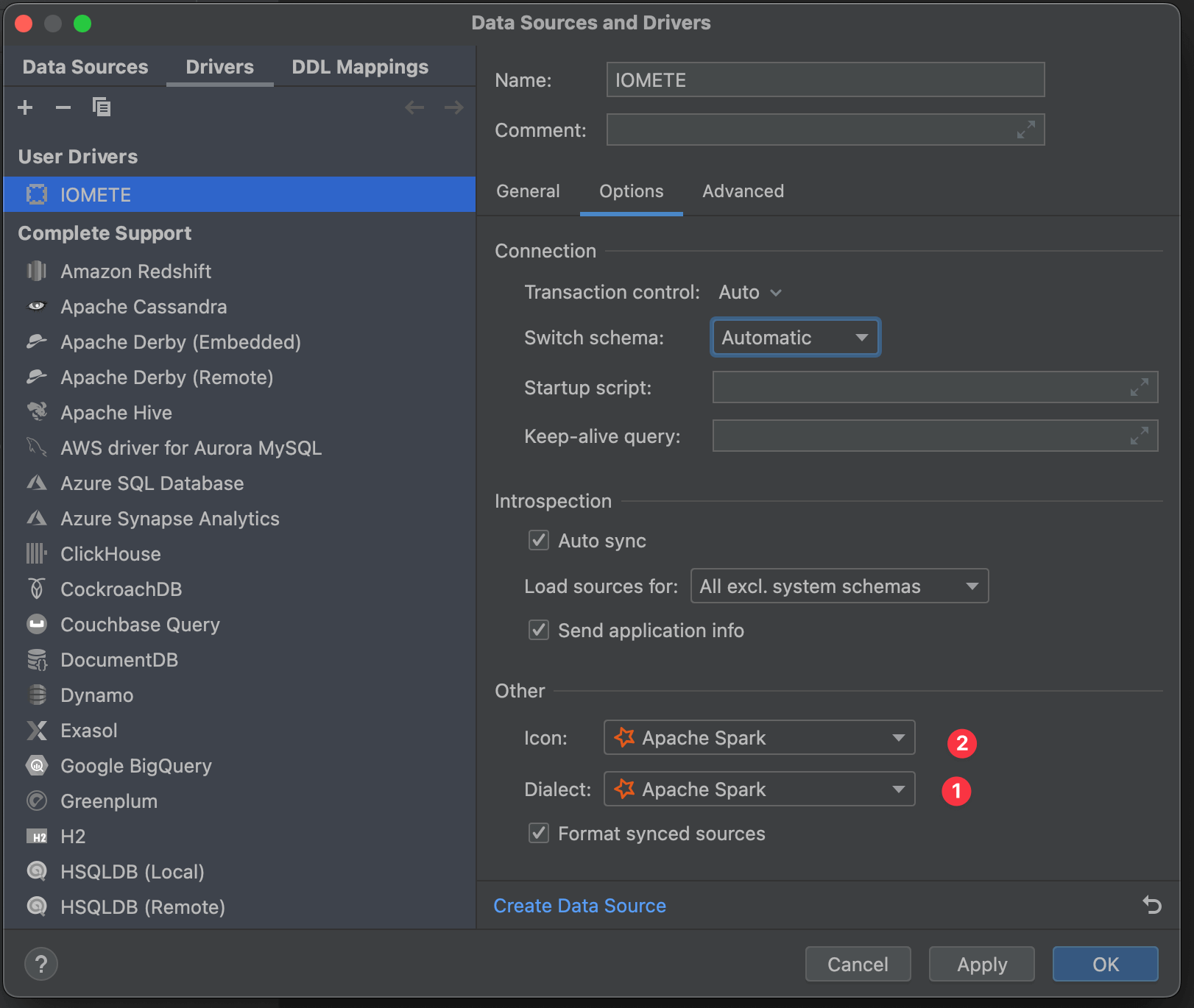Open the Options tab
This screenshot has width=1194, height=1008.
pos(631,191)
